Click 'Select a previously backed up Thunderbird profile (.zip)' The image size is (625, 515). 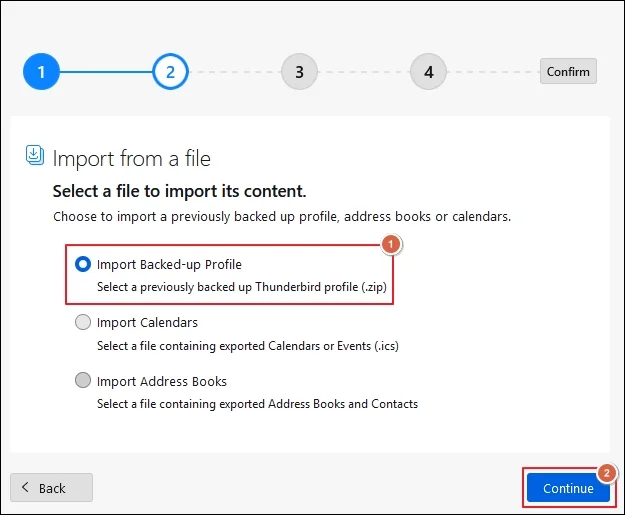point(242,287)
